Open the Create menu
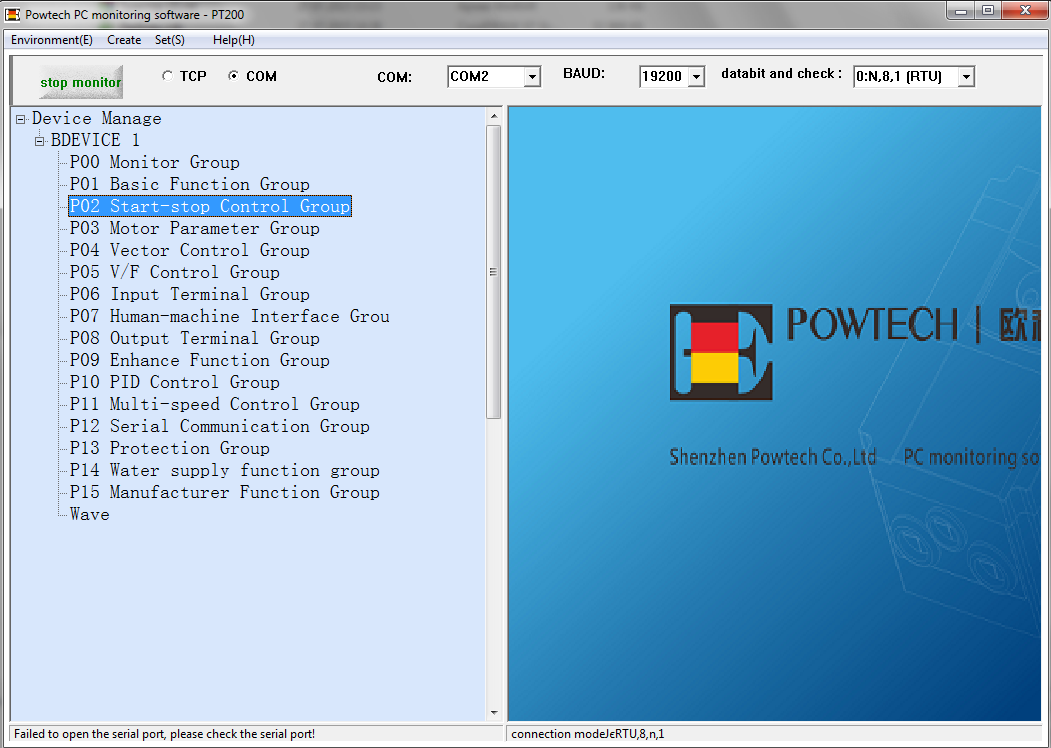Image resolution: width=1051 pixels, height=748 pixels. pos(124,40)
